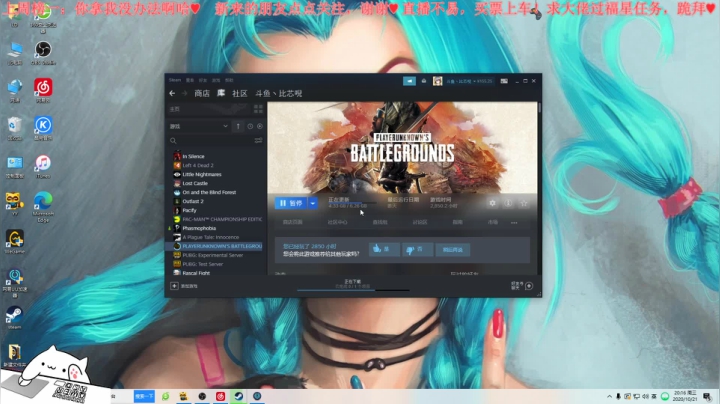720x404 pixels.
Task: Open Microsoft Edge desktop shortcut
Action: [x=43, y=207]
